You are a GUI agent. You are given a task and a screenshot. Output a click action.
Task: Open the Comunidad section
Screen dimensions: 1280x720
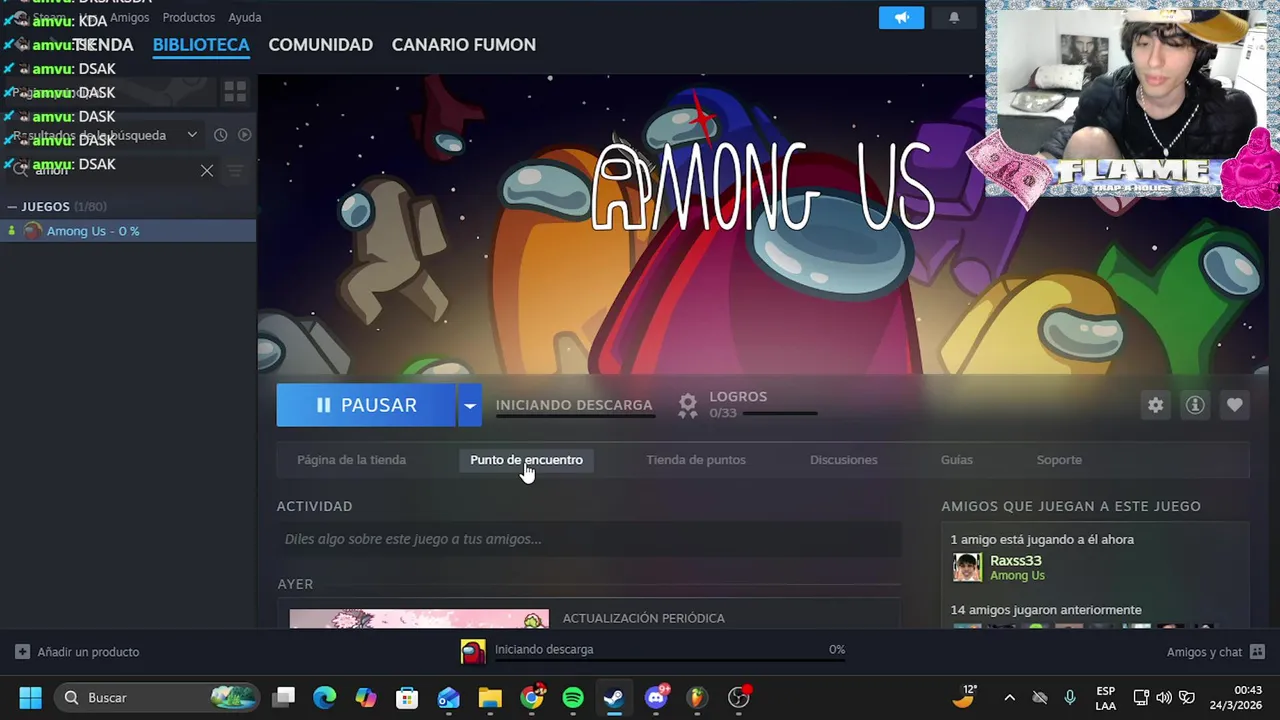(x=320, y=45)
